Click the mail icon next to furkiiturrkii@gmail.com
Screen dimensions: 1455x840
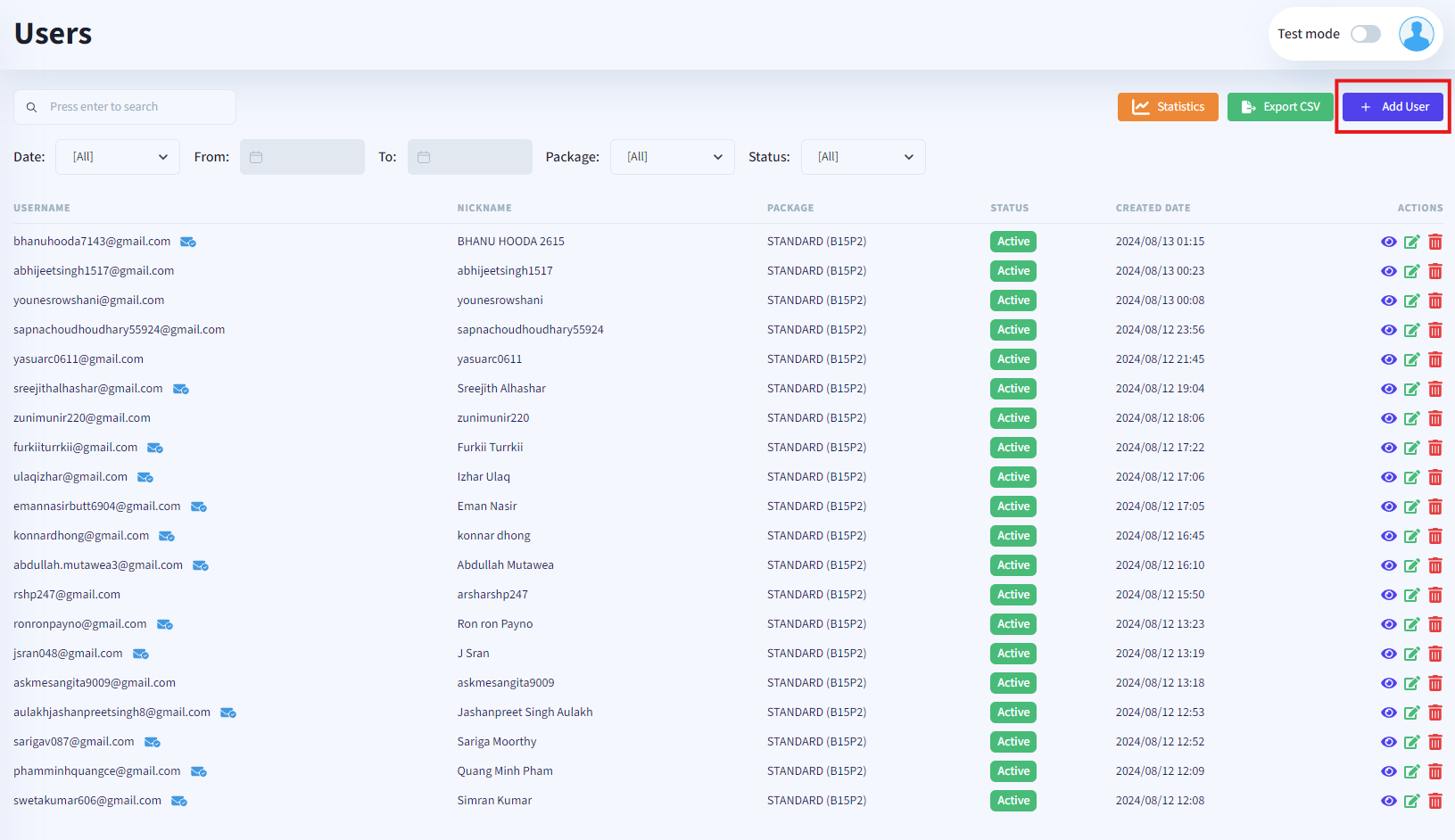point(154,448)
